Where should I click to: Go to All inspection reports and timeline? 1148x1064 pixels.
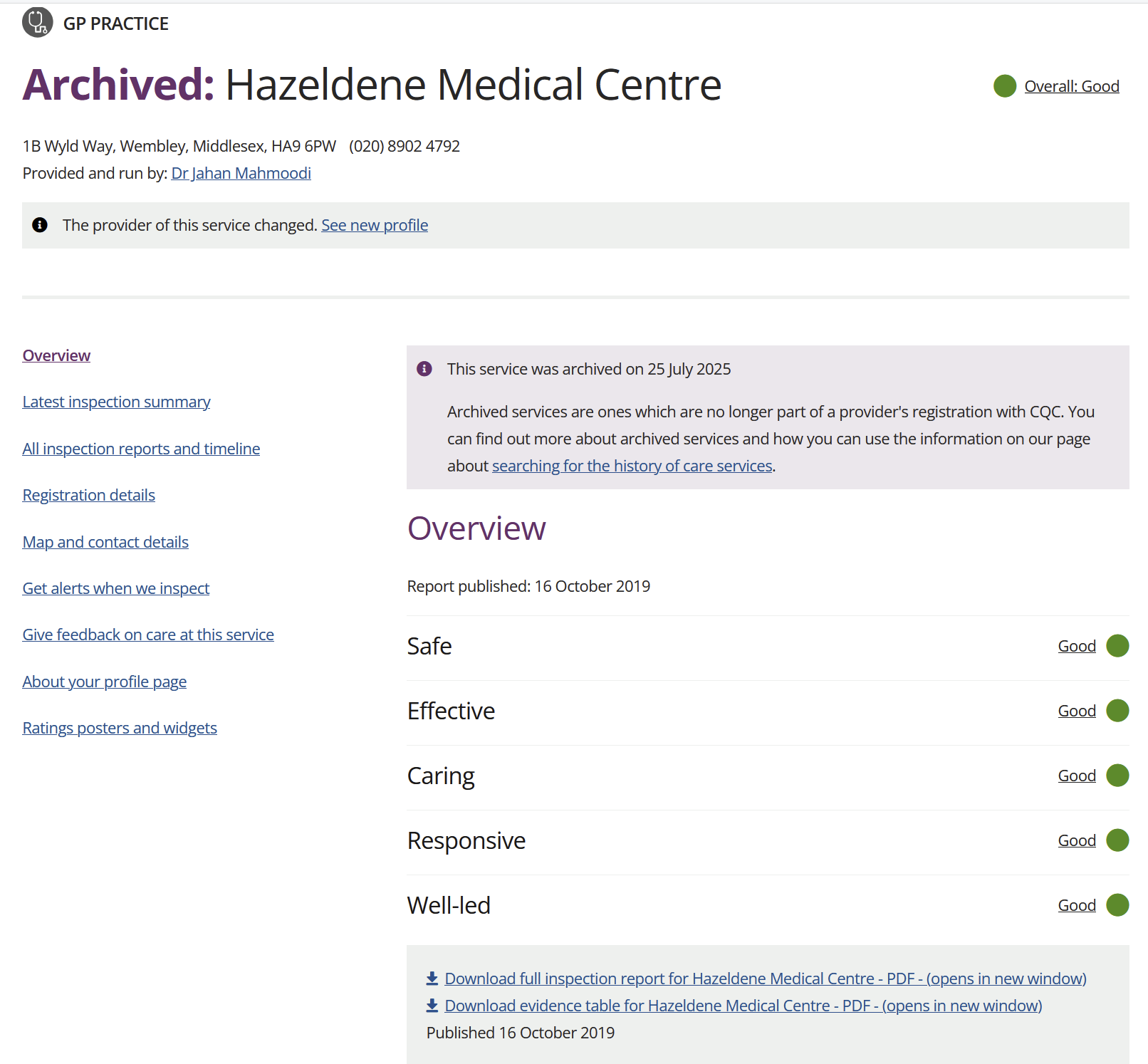point(141,449)
